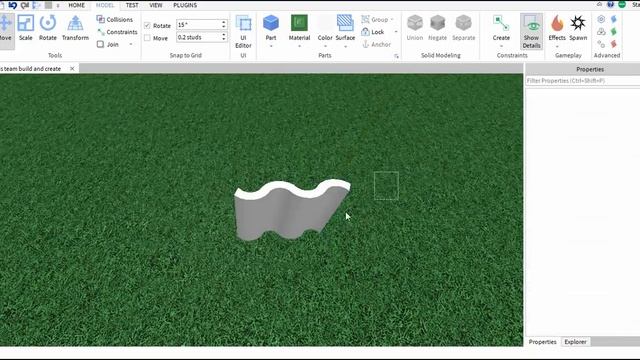The width and height of the screenshot is (640, 360).
Task: Click the green script icon in Advanced
Action: point(614,31)
